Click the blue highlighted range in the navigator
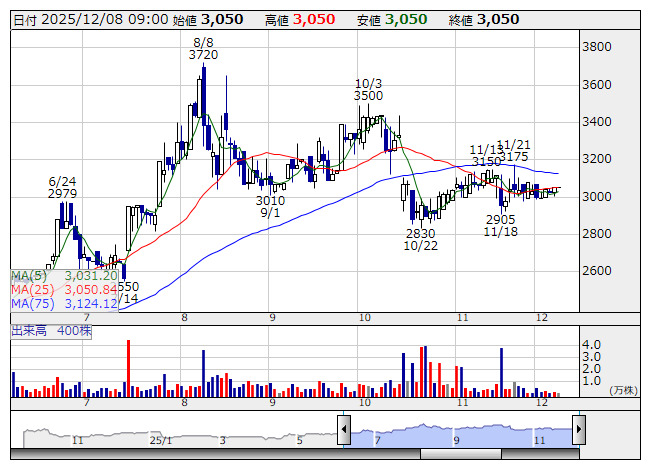Viewport: 653px width, 470px height. (x=460, y=432)
